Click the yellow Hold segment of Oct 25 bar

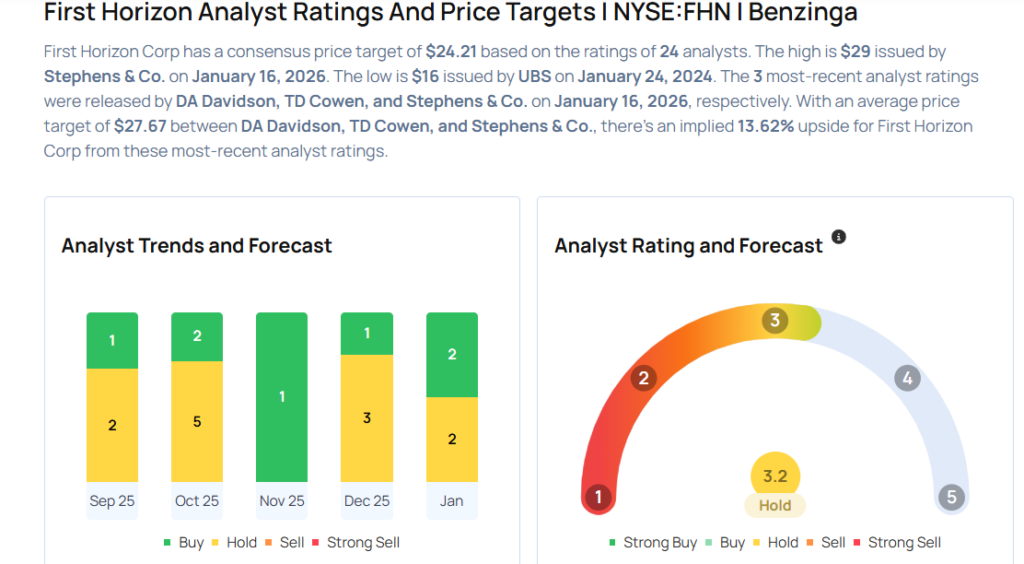[x=197, y=421]
